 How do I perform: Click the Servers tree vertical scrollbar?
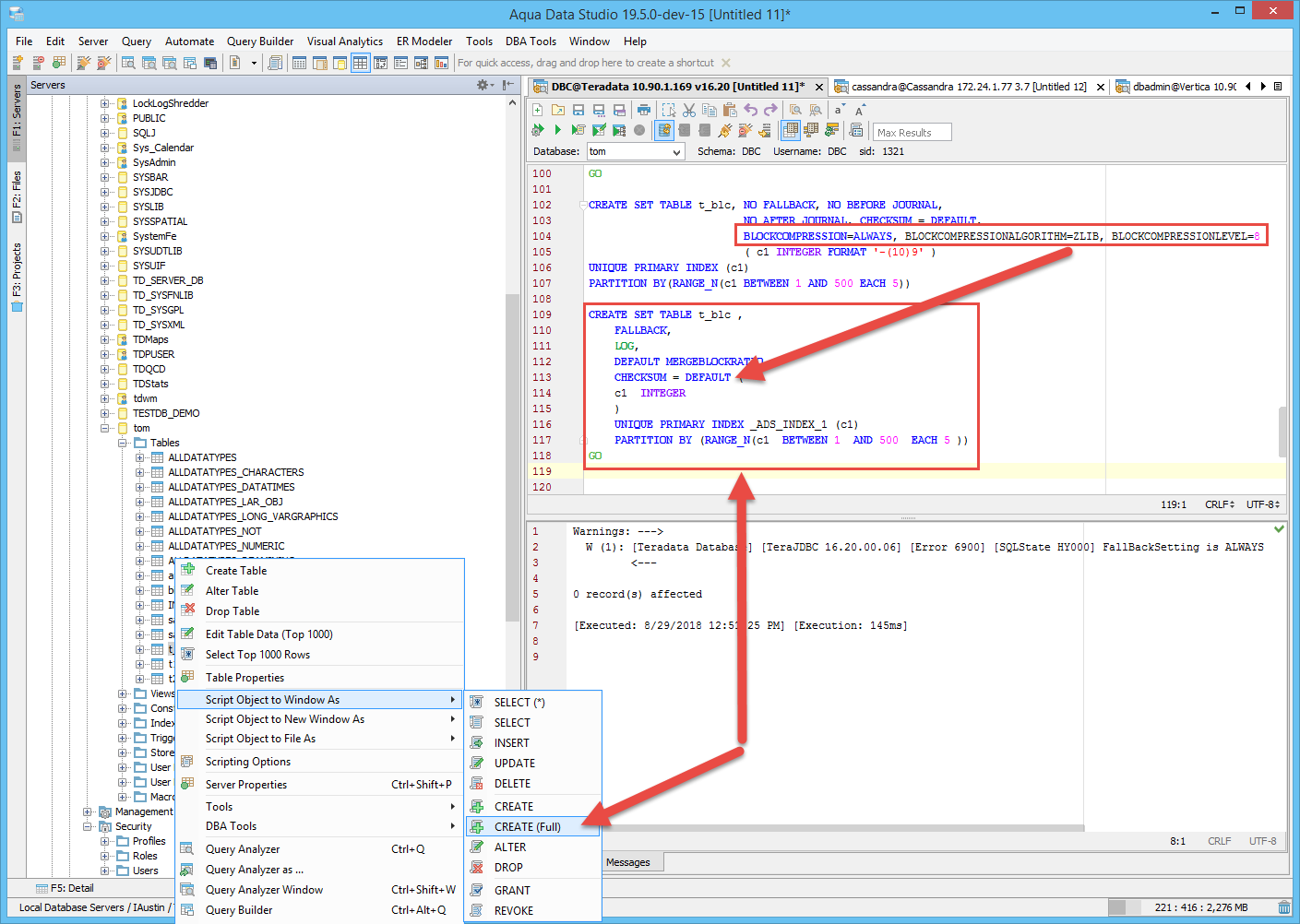513,458
